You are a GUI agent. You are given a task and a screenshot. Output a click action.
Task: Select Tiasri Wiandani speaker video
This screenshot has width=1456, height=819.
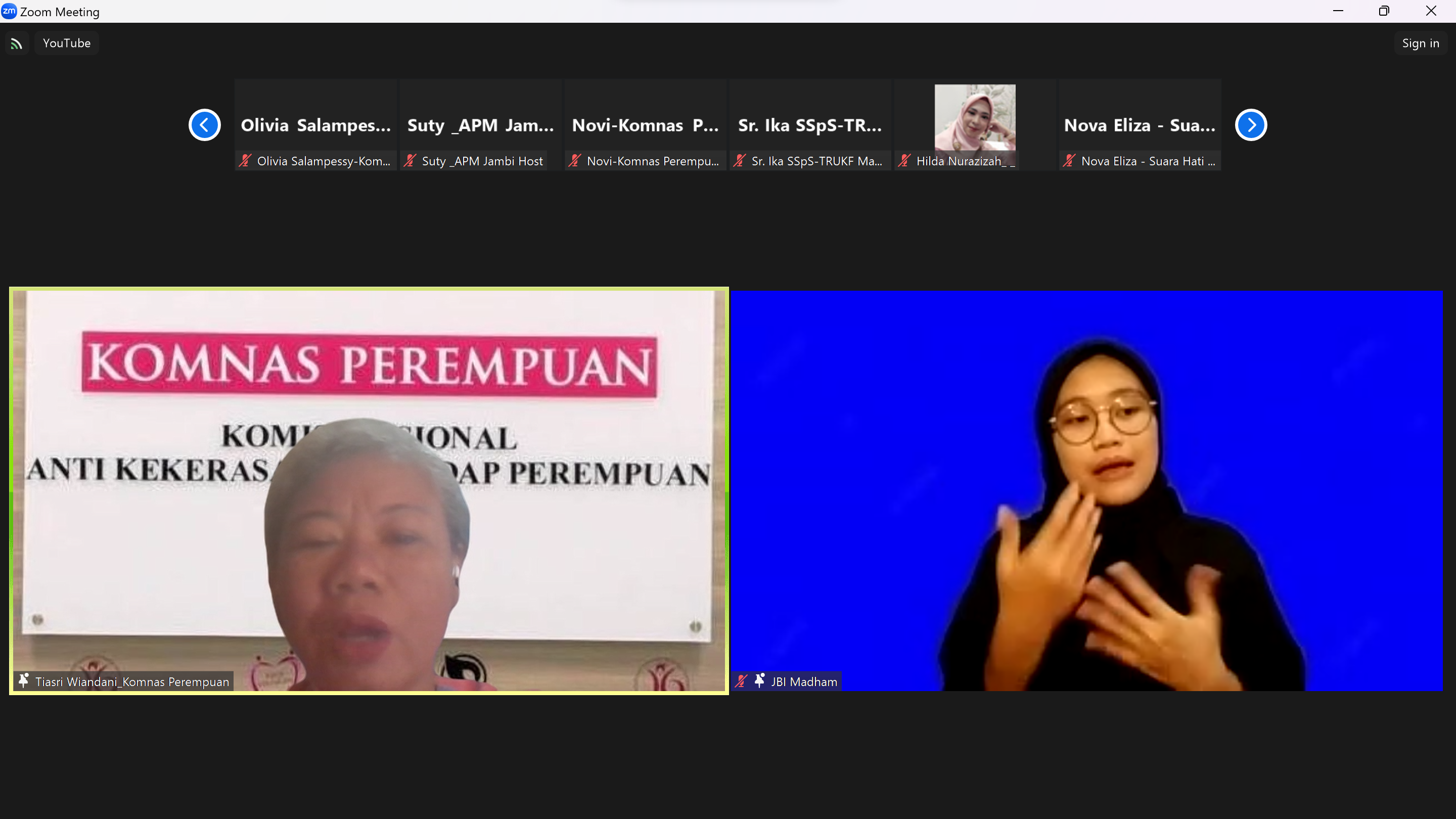point(369,490)
